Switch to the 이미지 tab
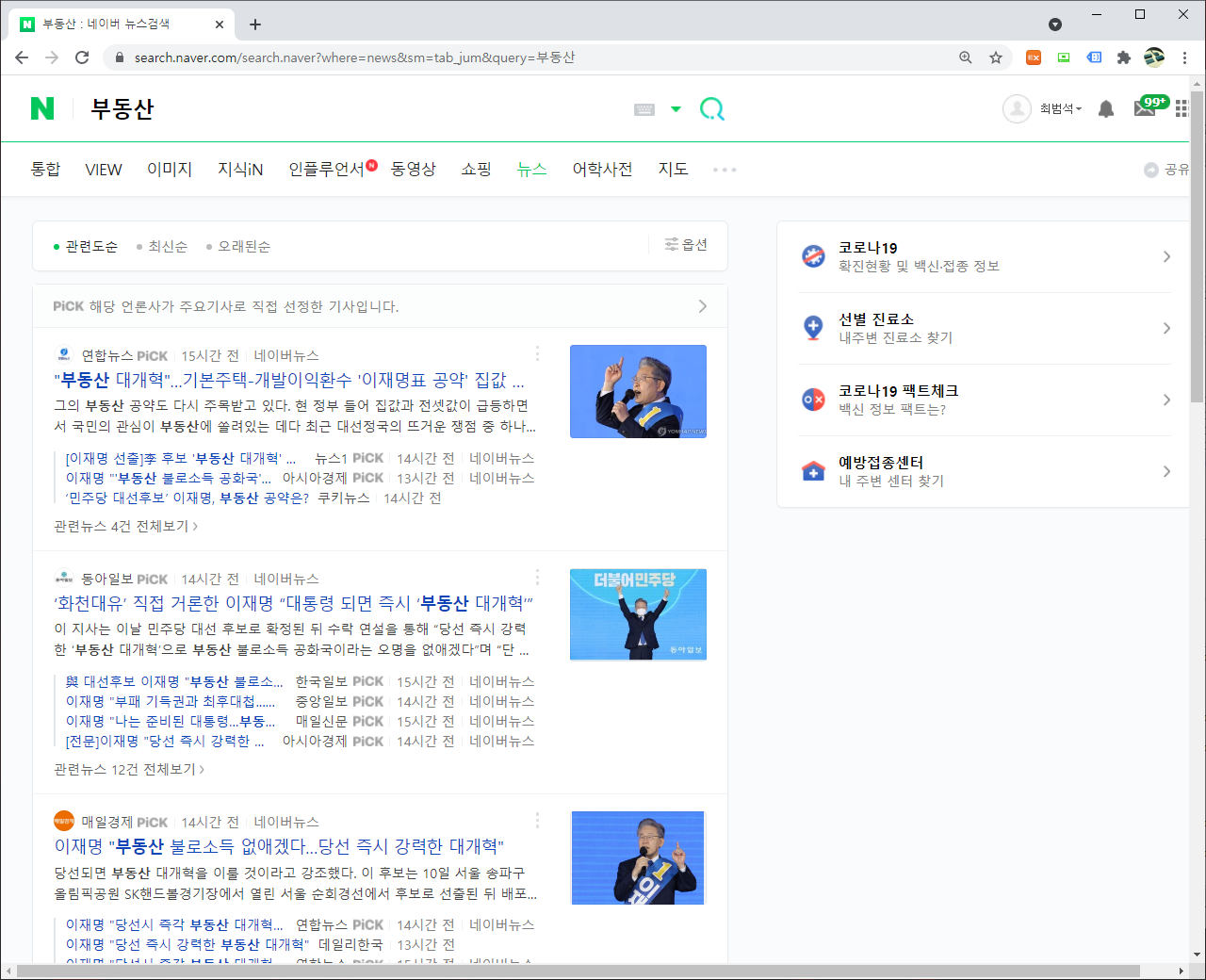The width and height of the screenshot is (1206, 980). (170, 169)
